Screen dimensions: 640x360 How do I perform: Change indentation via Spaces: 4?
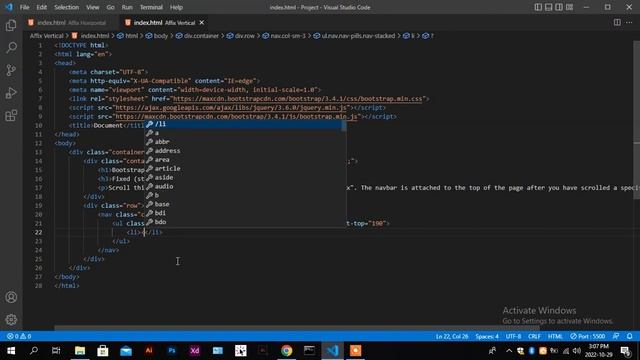487,336
